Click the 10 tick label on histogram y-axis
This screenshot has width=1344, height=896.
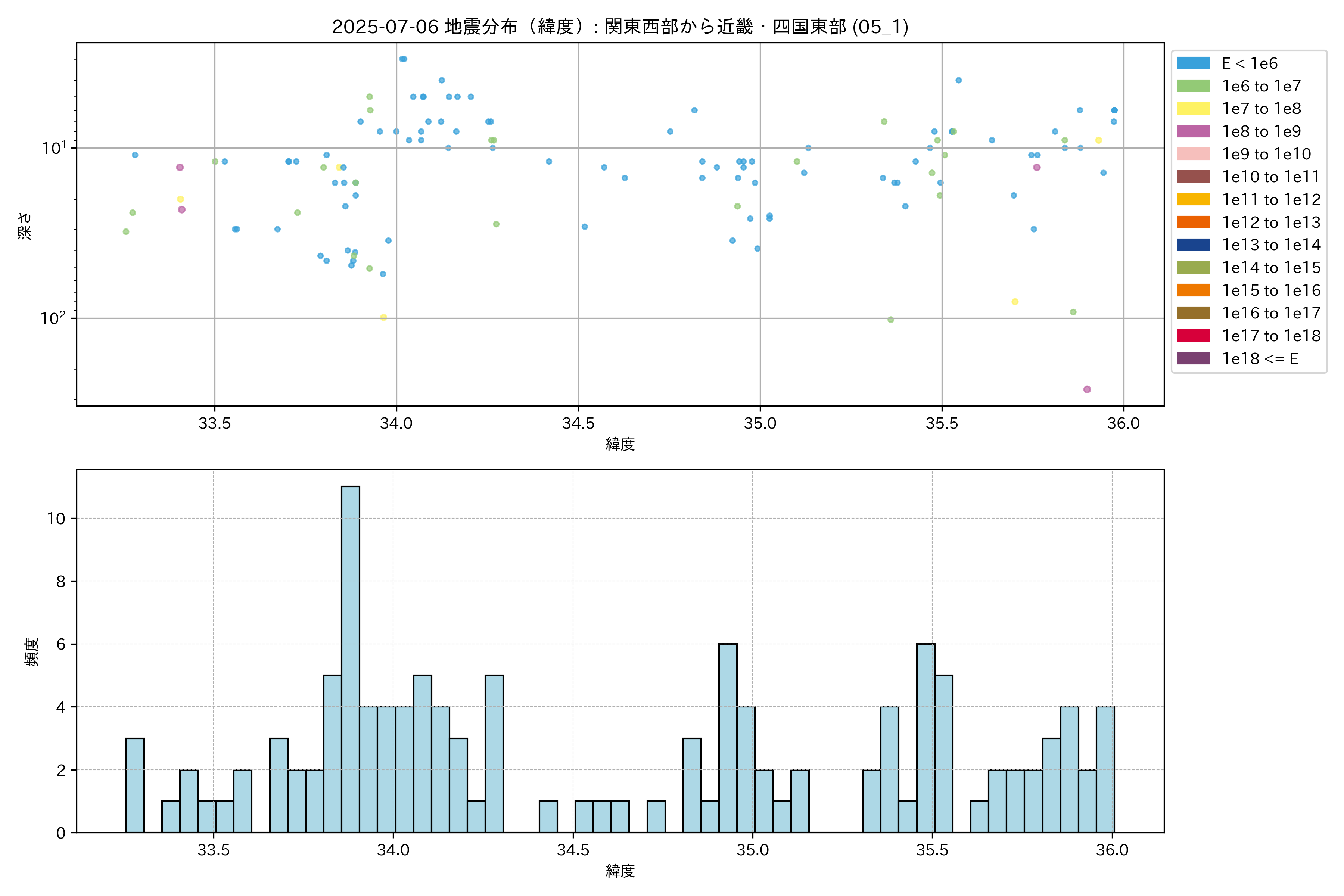pos(57,519)
